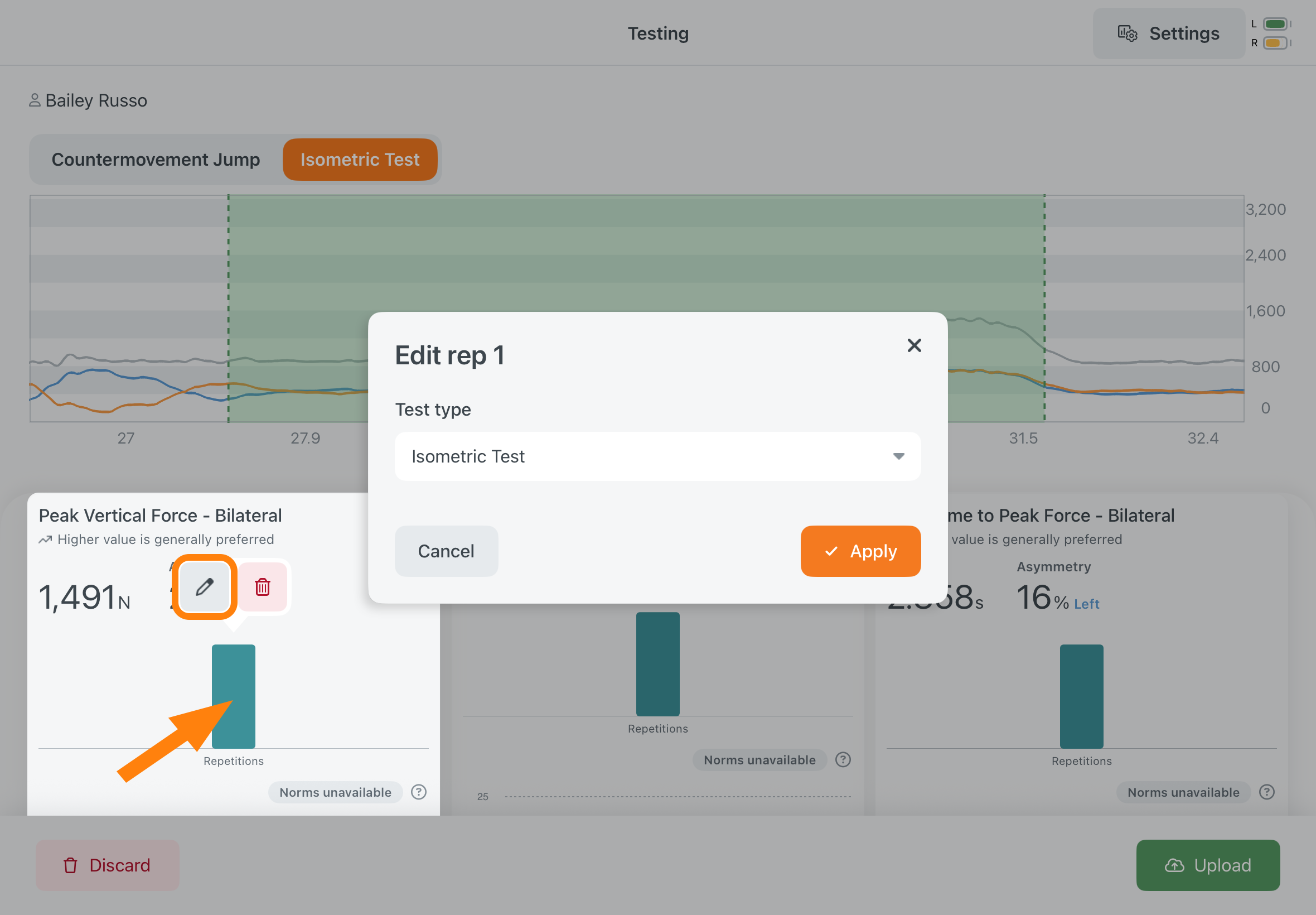Switch to Countermovement Jump tab

[156, 160]
